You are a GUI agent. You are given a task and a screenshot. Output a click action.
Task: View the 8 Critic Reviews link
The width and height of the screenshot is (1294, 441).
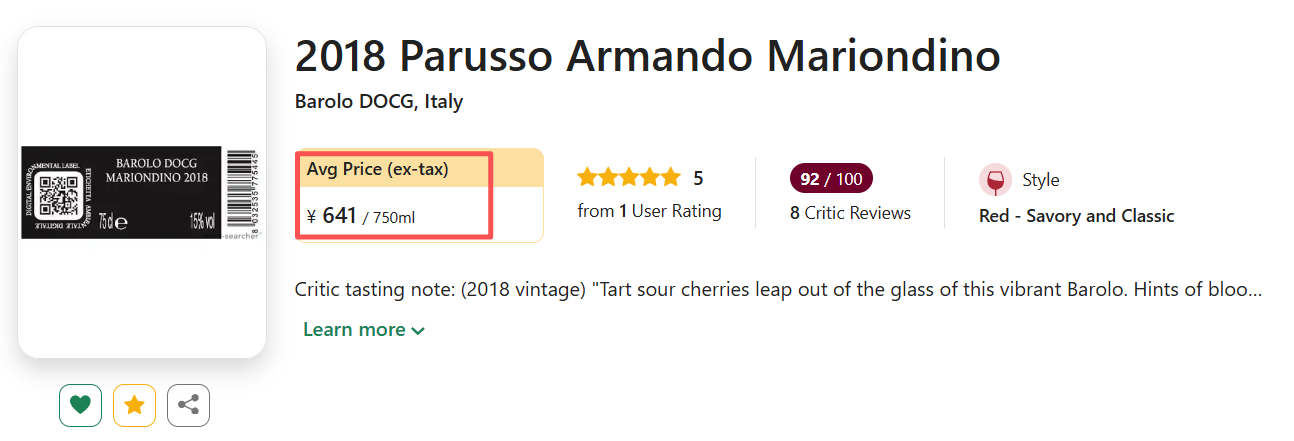(x=850, y=213)
